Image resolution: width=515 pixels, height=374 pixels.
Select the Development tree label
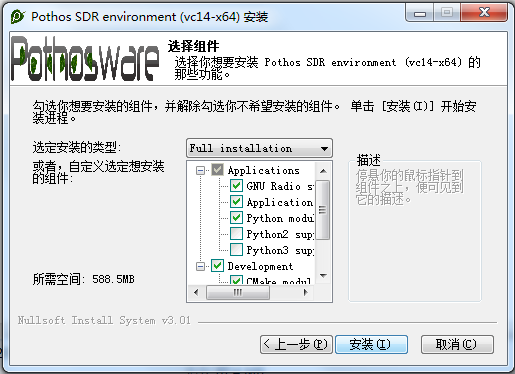coord(260,266)
